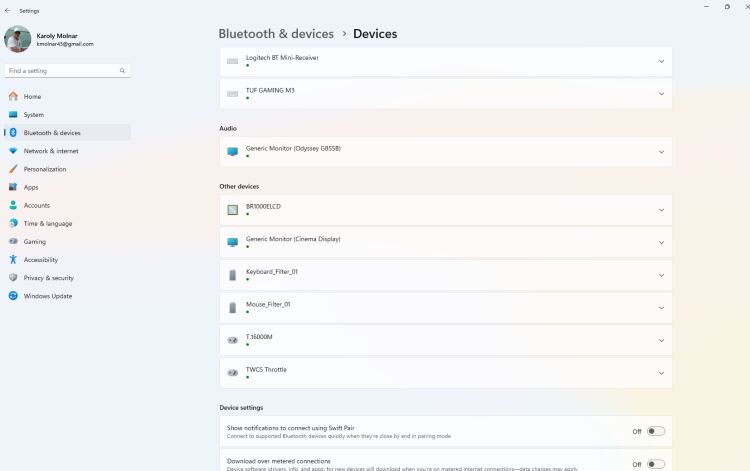Click the kmolnar account email address
The width and height of the screenshot is (750, 471).
point(65,44)
